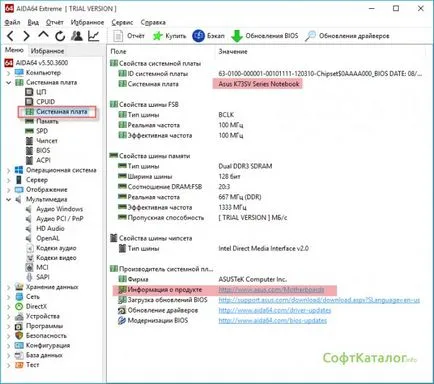Open the graph chart icon in toolbar
The height and width of the screenshot is (384, 434).
(94, 36)
